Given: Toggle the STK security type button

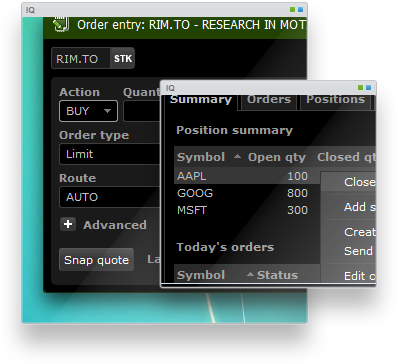Looking at the screenshot, I should 123,59.
